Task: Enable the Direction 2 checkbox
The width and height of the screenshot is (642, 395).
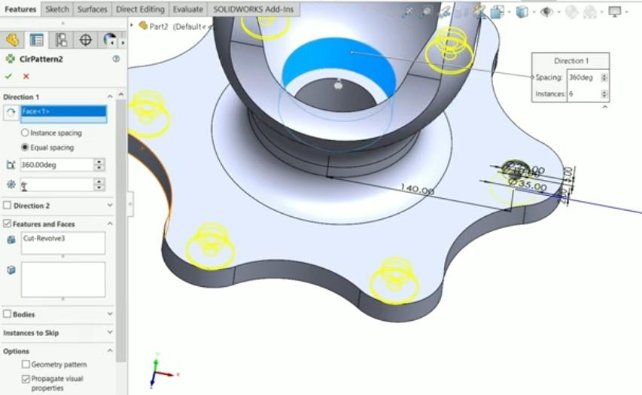Action: pos(7,205)
